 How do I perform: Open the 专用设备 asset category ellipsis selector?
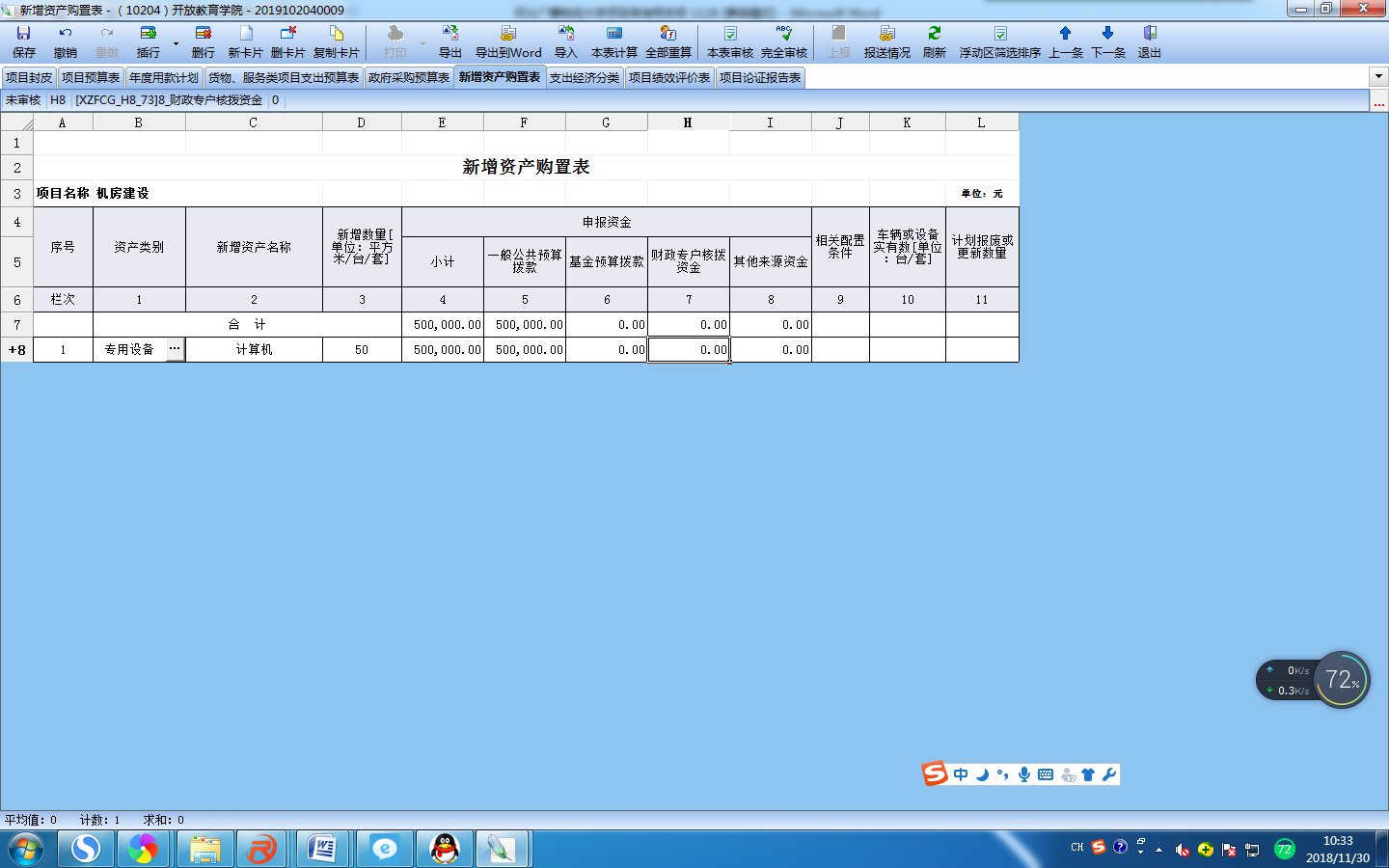point(175,349)
